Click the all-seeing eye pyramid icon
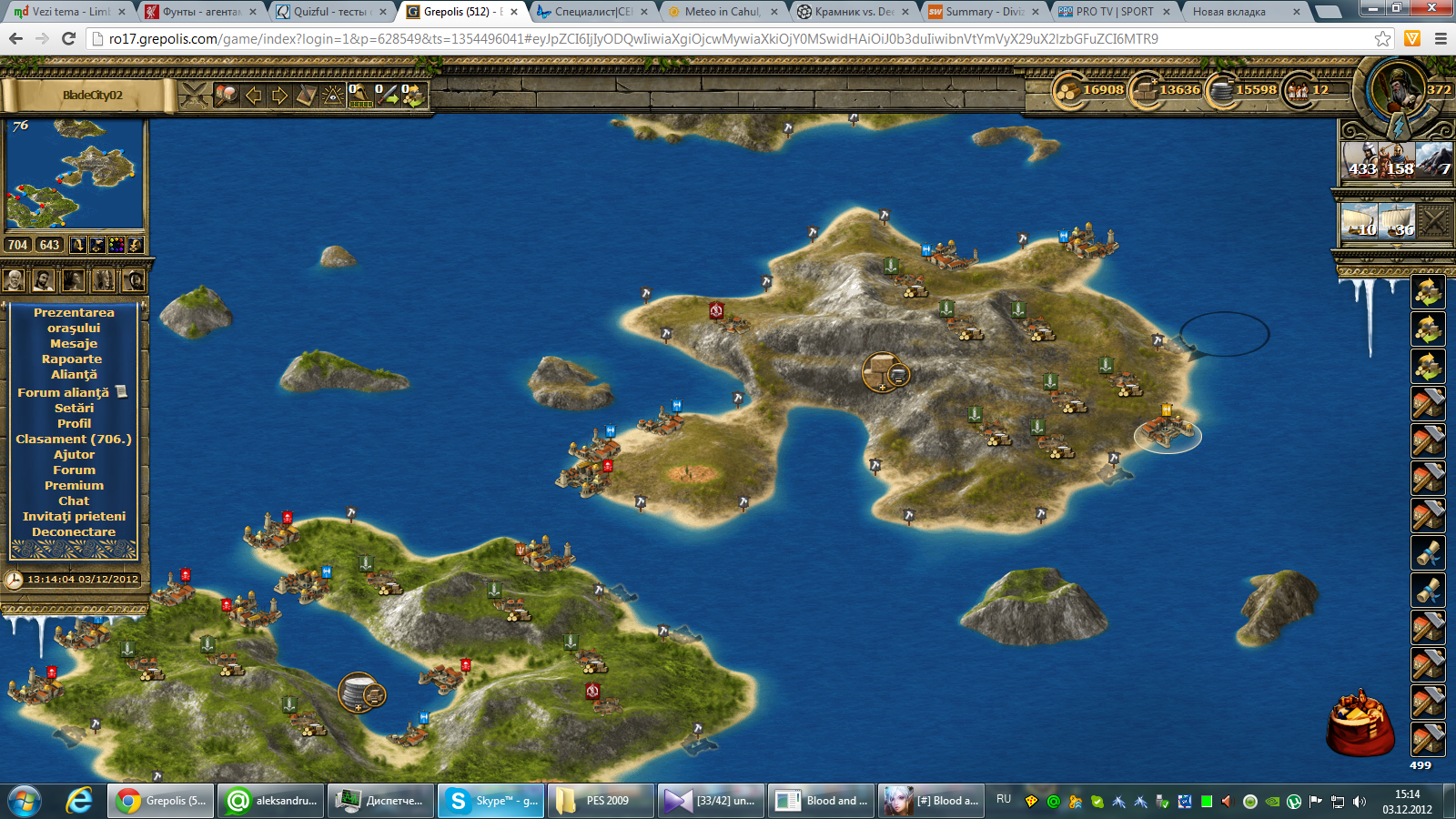Image resolution: width=1456 pixels, height=819 pixels. [333, 95]
